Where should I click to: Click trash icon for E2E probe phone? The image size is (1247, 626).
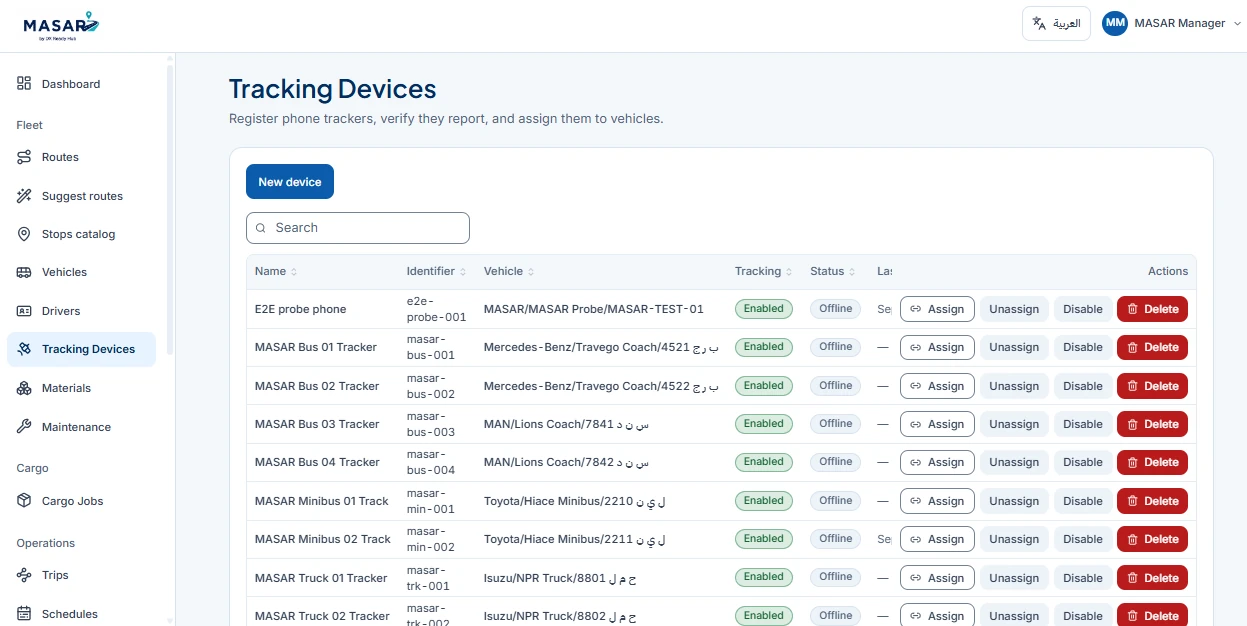pyautogui.click(x=1133, y=309)
